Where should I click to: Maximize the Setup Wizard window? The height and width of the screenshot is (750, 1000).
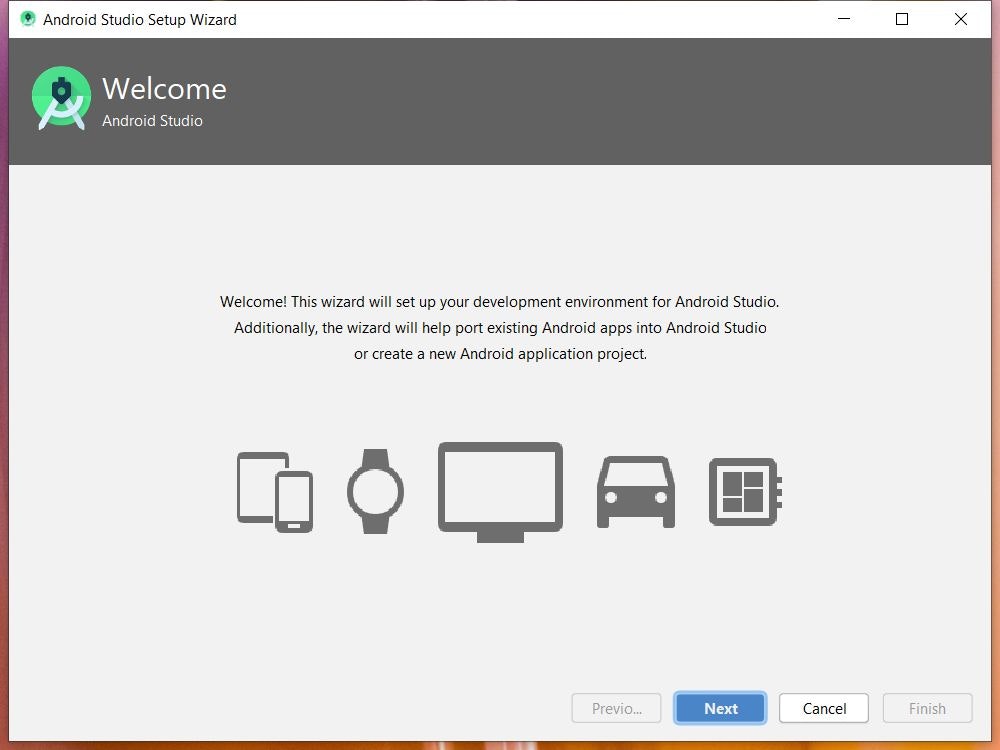click(902, 19)
